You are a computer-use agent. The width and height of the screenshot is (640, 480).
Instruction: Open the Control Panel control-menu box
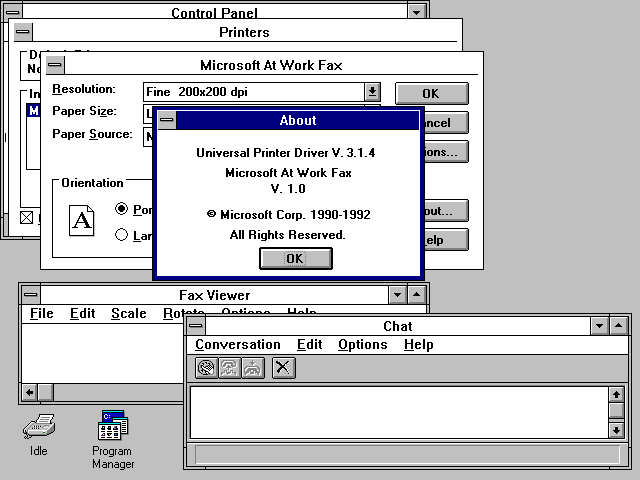(13, 11)
